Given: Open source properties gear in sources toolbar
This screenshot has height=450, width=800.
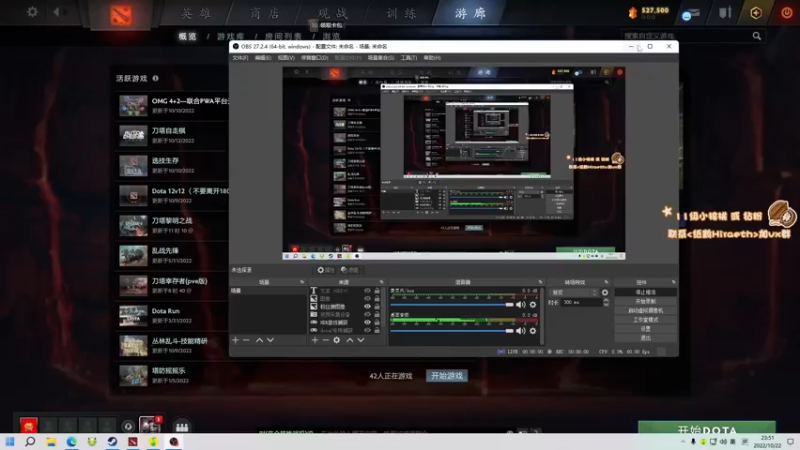Looking at the screenshot, I should tap(337, 340).
